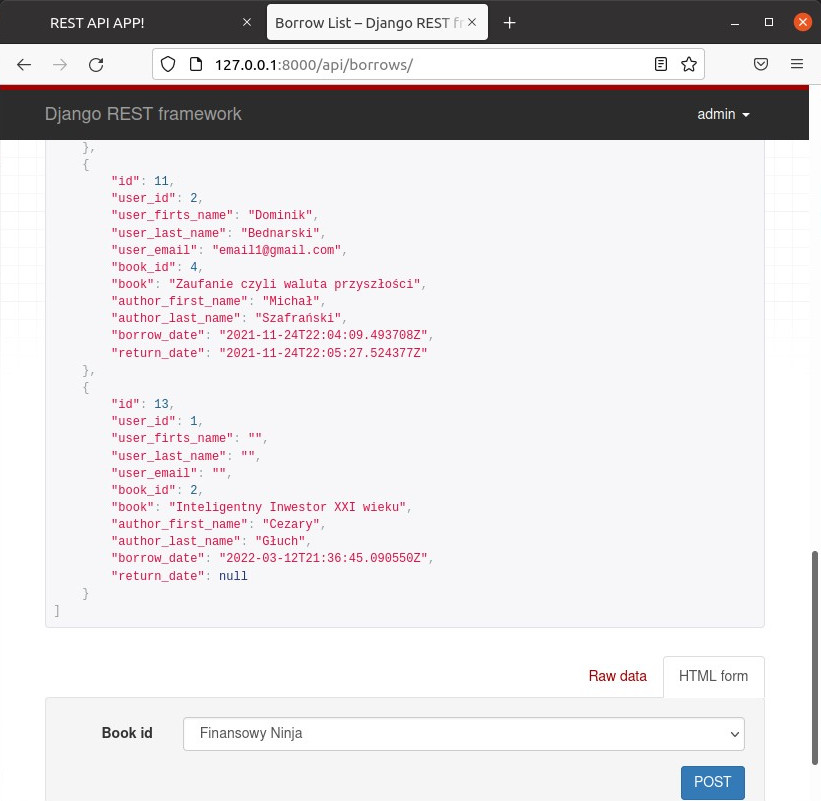
Task: Click the Django REST framework brand link
Action: coord(143,114)
